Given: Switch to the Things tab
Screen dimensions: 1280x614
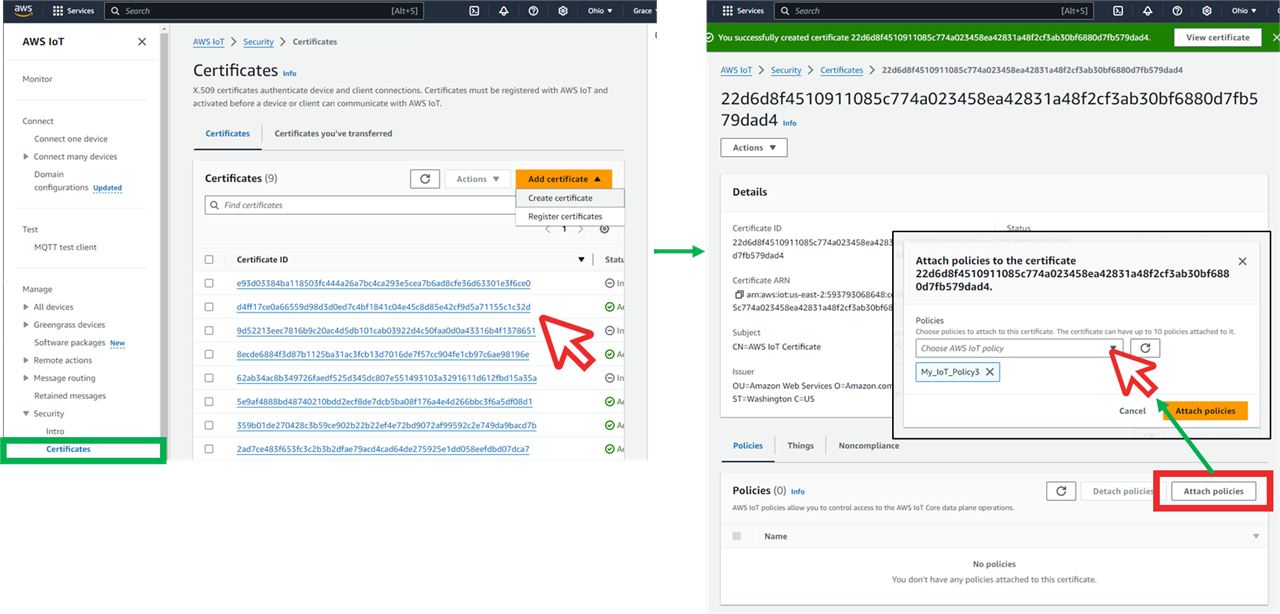Looking at the screenshot, I should coord(800,446).
